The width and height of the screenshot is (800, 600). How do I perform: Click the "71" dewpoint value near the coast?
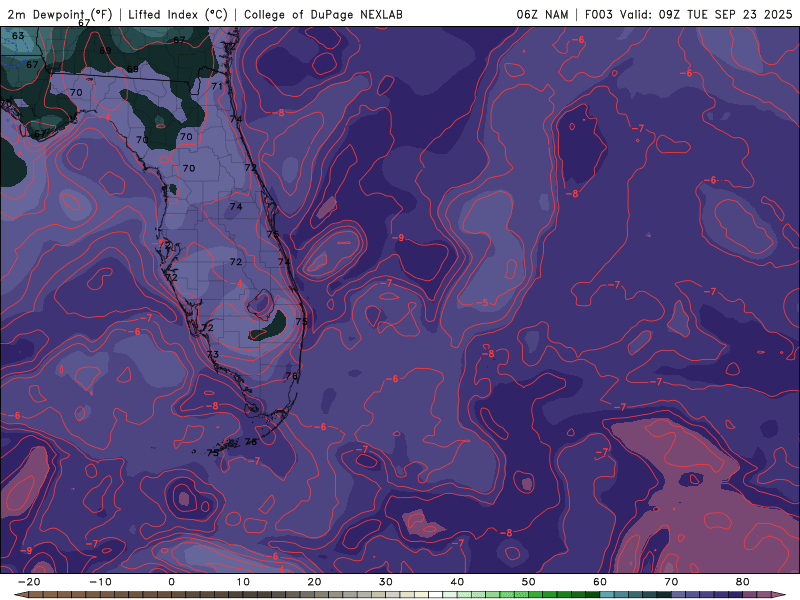[x=217, y=86]
